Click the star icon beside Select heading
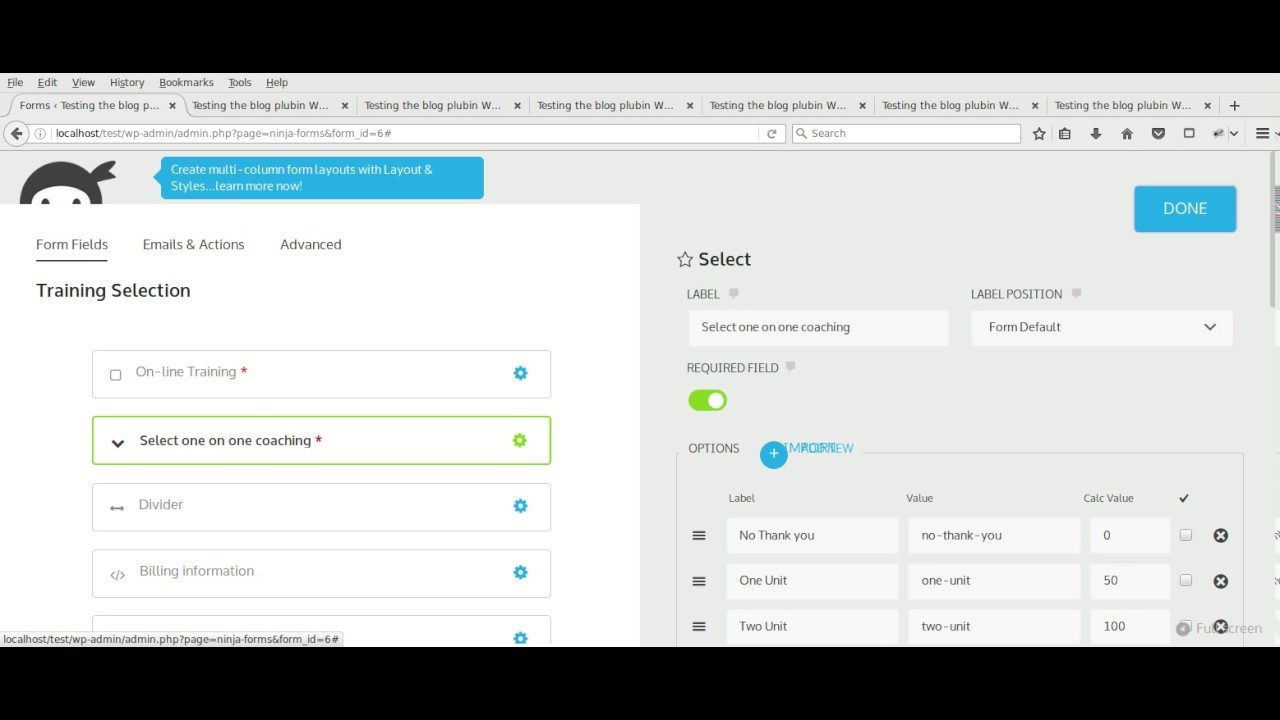Viewport: 1280px width, 720px height. 685,260
